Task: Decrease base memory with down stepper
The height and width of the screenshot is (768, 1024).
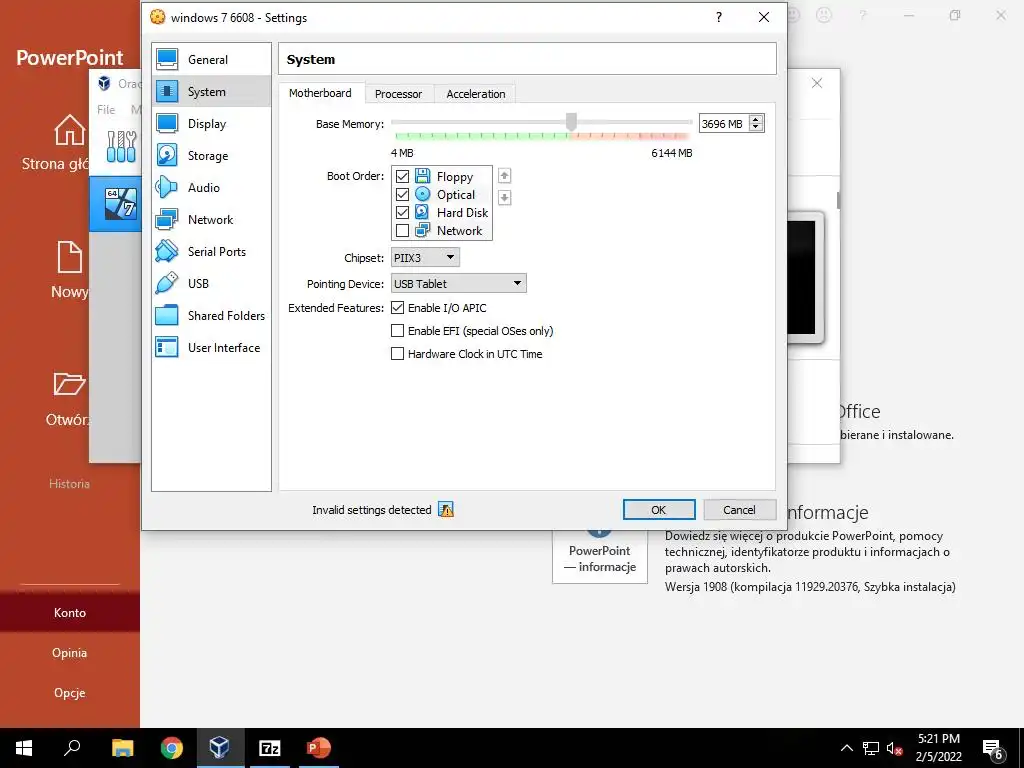Action: [x=756, y=127]
